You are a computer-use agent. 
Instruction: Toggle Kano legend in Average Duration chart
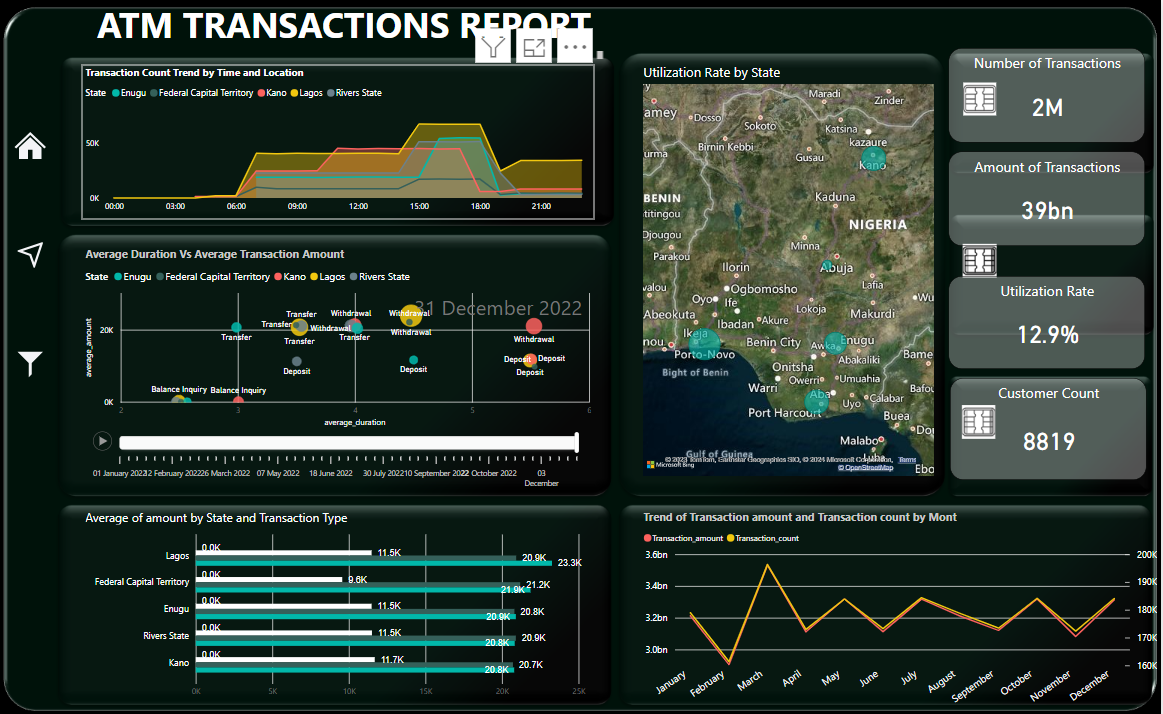[x=294, y=277]
